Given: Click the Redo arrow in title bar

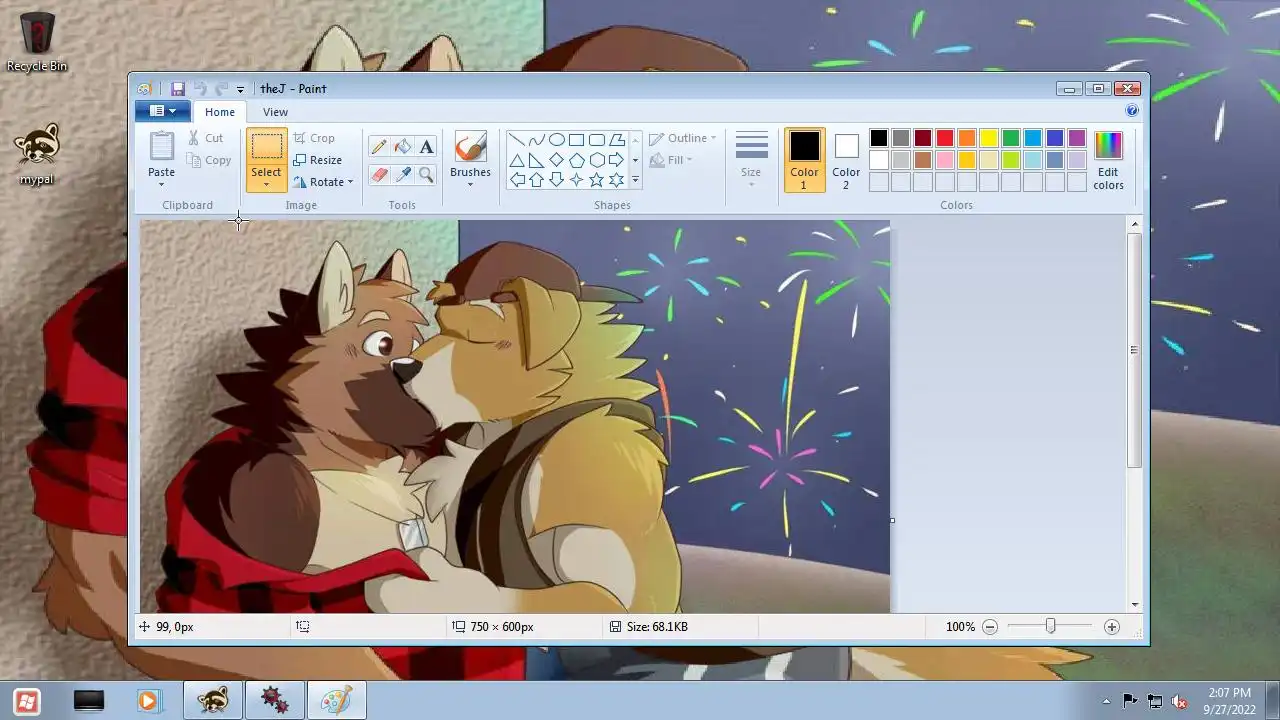Looking at the screenshot, I should point(221,89).
